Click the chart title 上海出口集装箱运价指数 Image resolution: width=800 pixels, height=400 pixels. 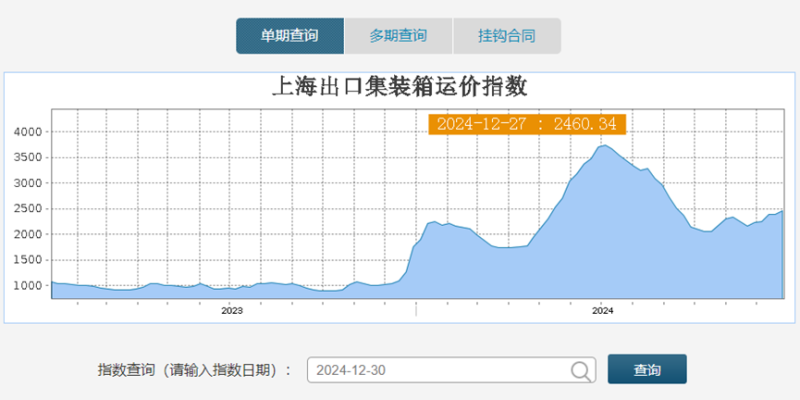coord(400,87)
